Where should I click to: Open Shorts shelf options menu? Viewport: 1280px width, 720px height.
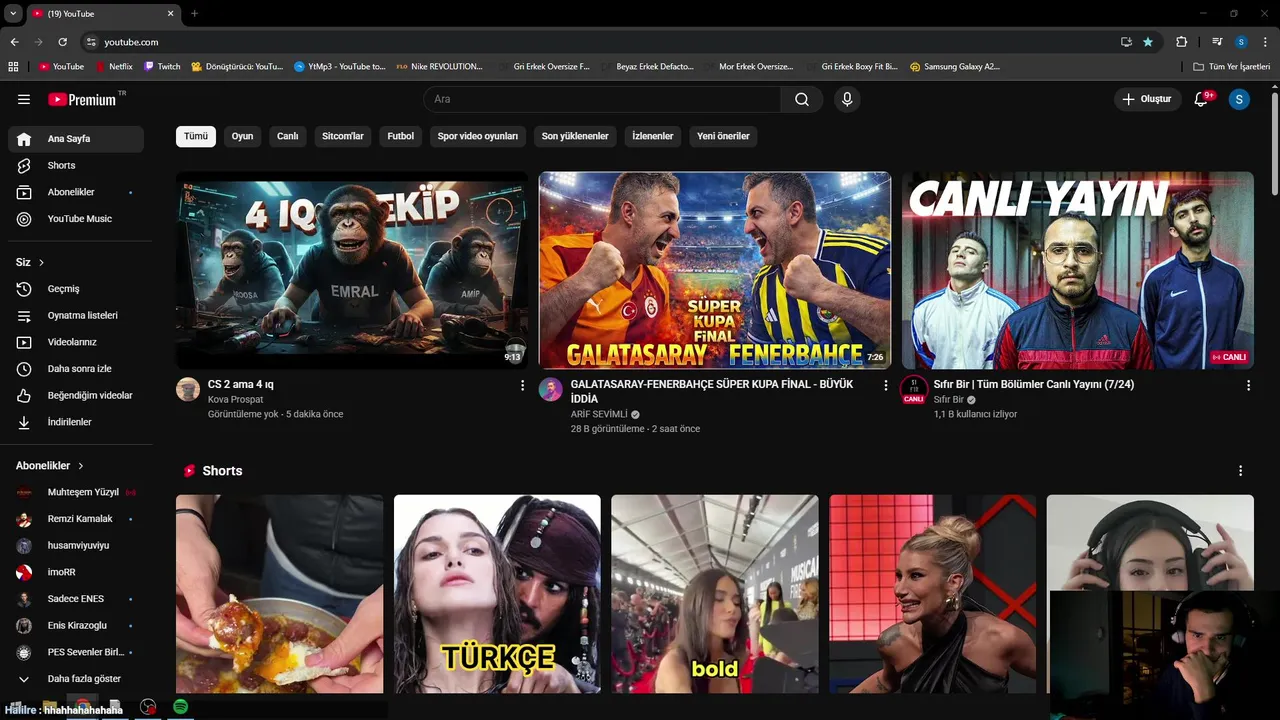click(1241, 471)
